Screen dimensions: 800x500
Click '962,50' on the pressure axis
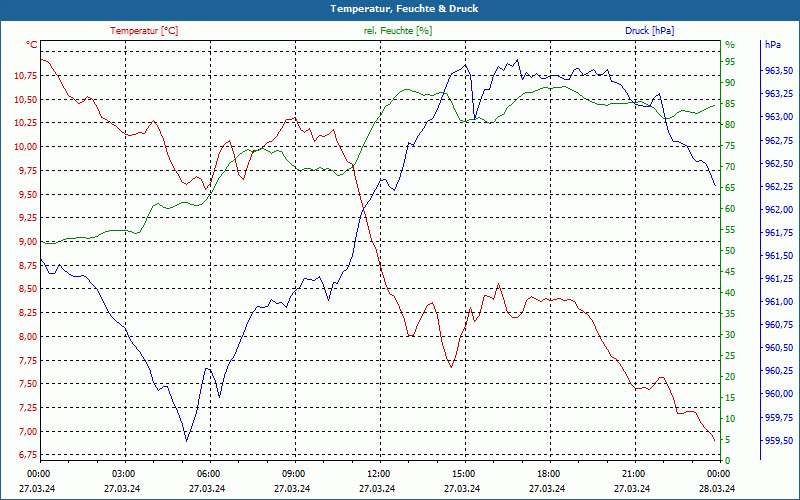780,163
